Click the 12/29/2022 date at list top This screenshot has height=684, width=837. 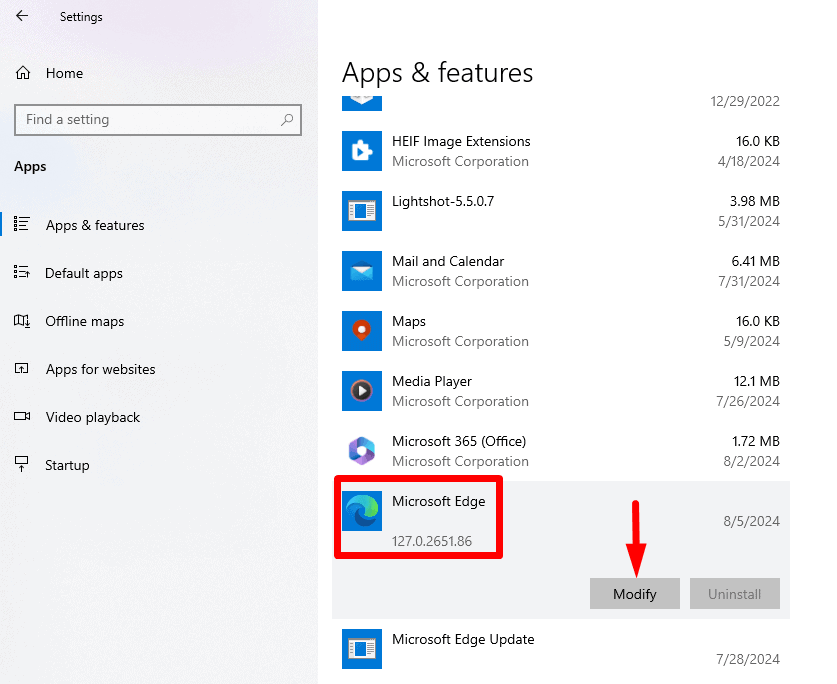pyautogui.click(x=745, y=101)
